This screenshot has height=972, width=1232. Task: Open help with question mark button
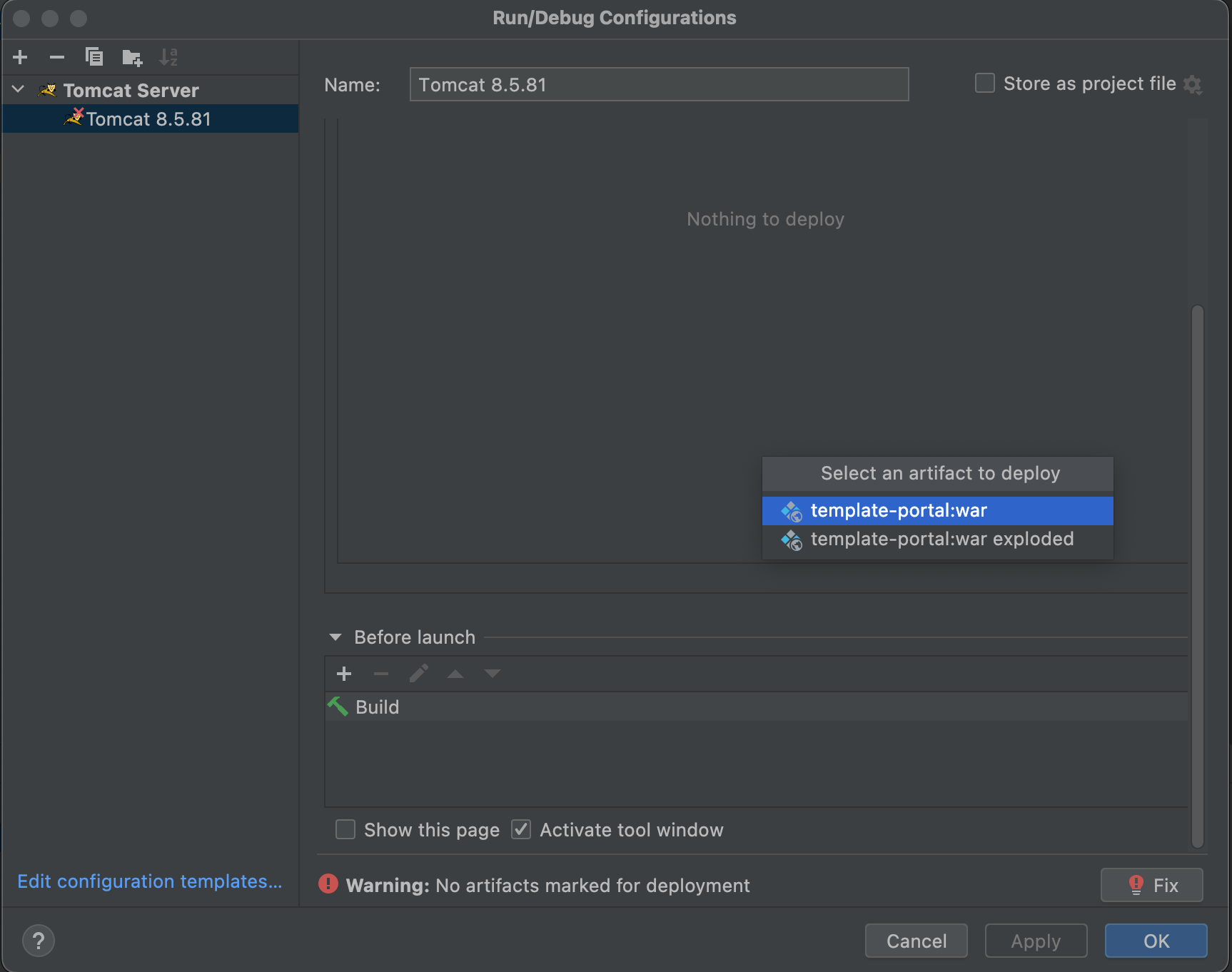coord(39,941)
